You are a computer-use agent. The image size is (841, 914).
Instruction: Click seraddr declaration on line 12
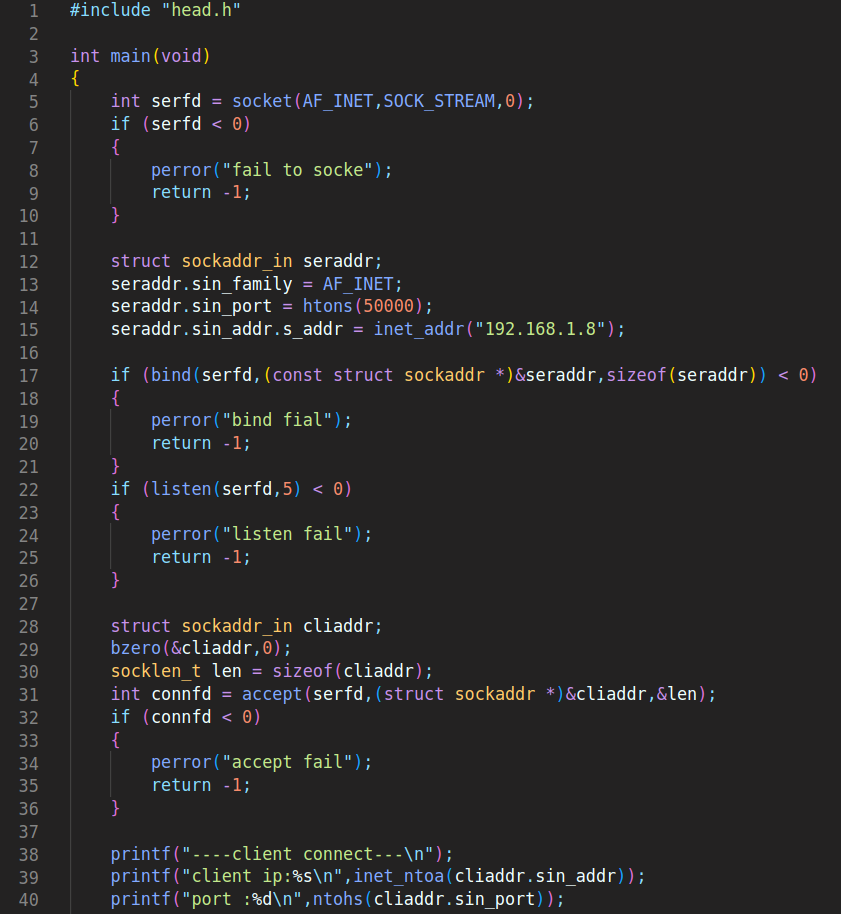337,261
